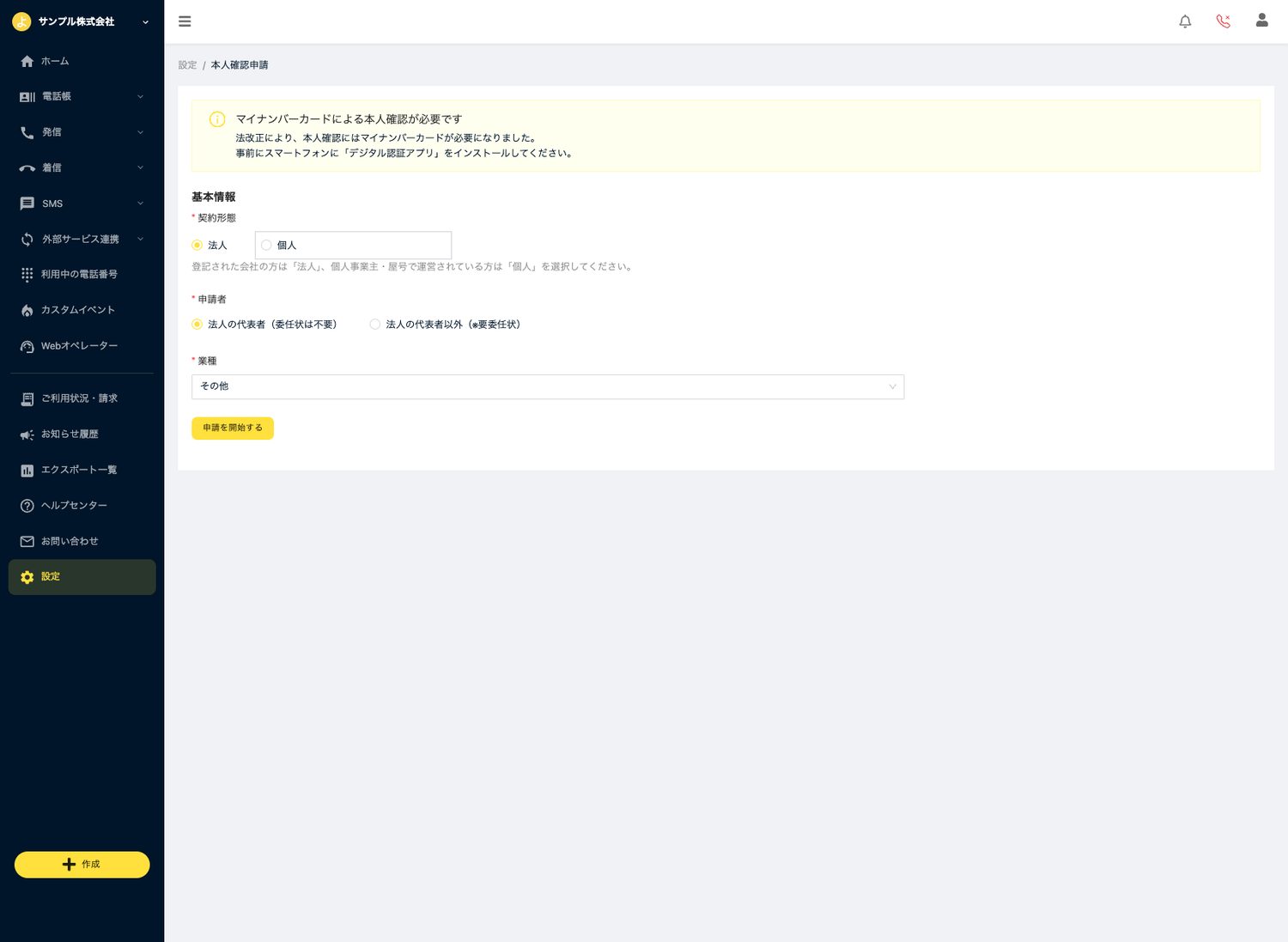The height and width of the screenshot is (942, 1288).
Task: Open ヘルプセンター question mark icon
Action: (27, 506)
